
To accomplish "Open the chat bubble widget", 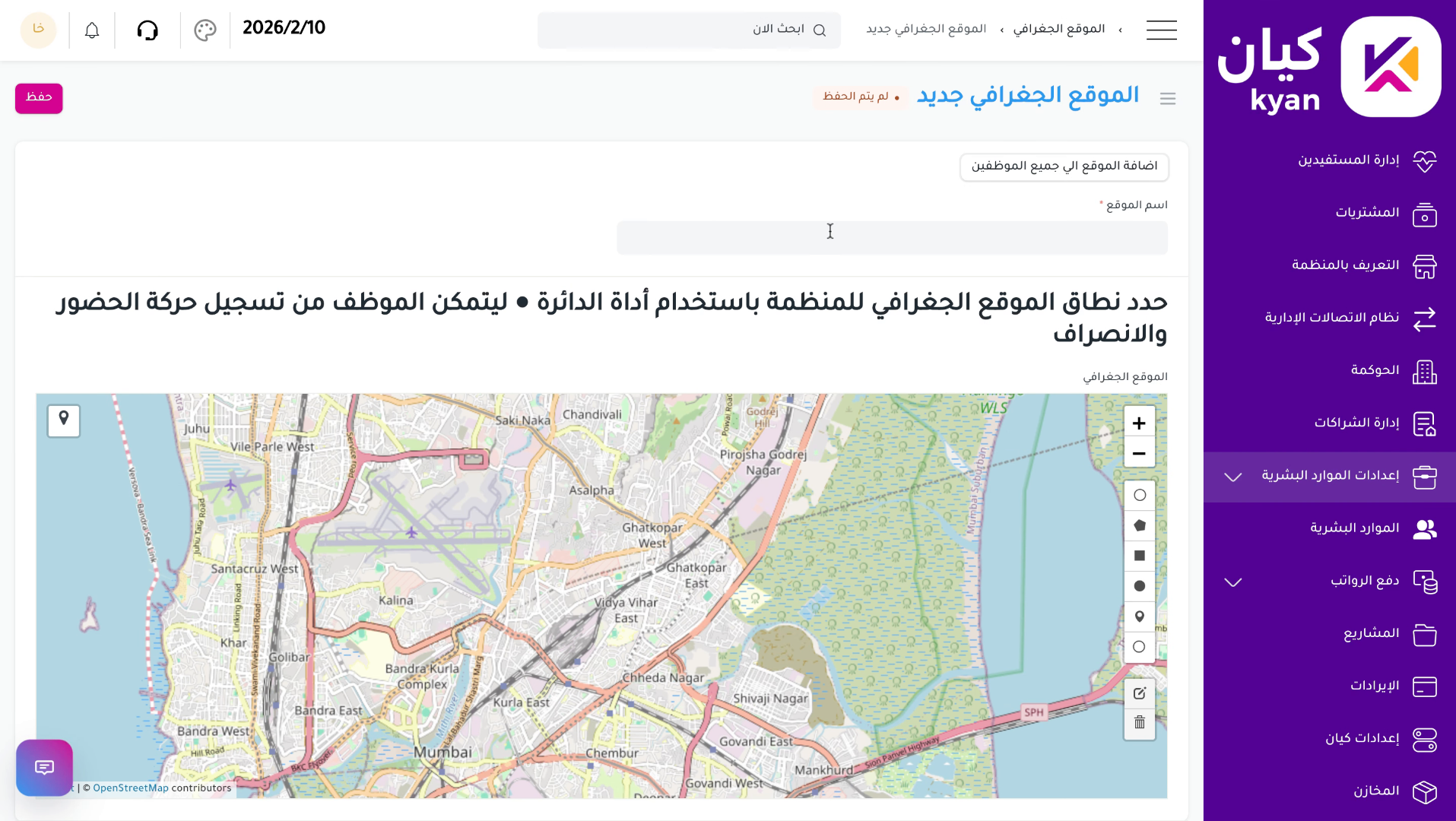I will 44,768.
